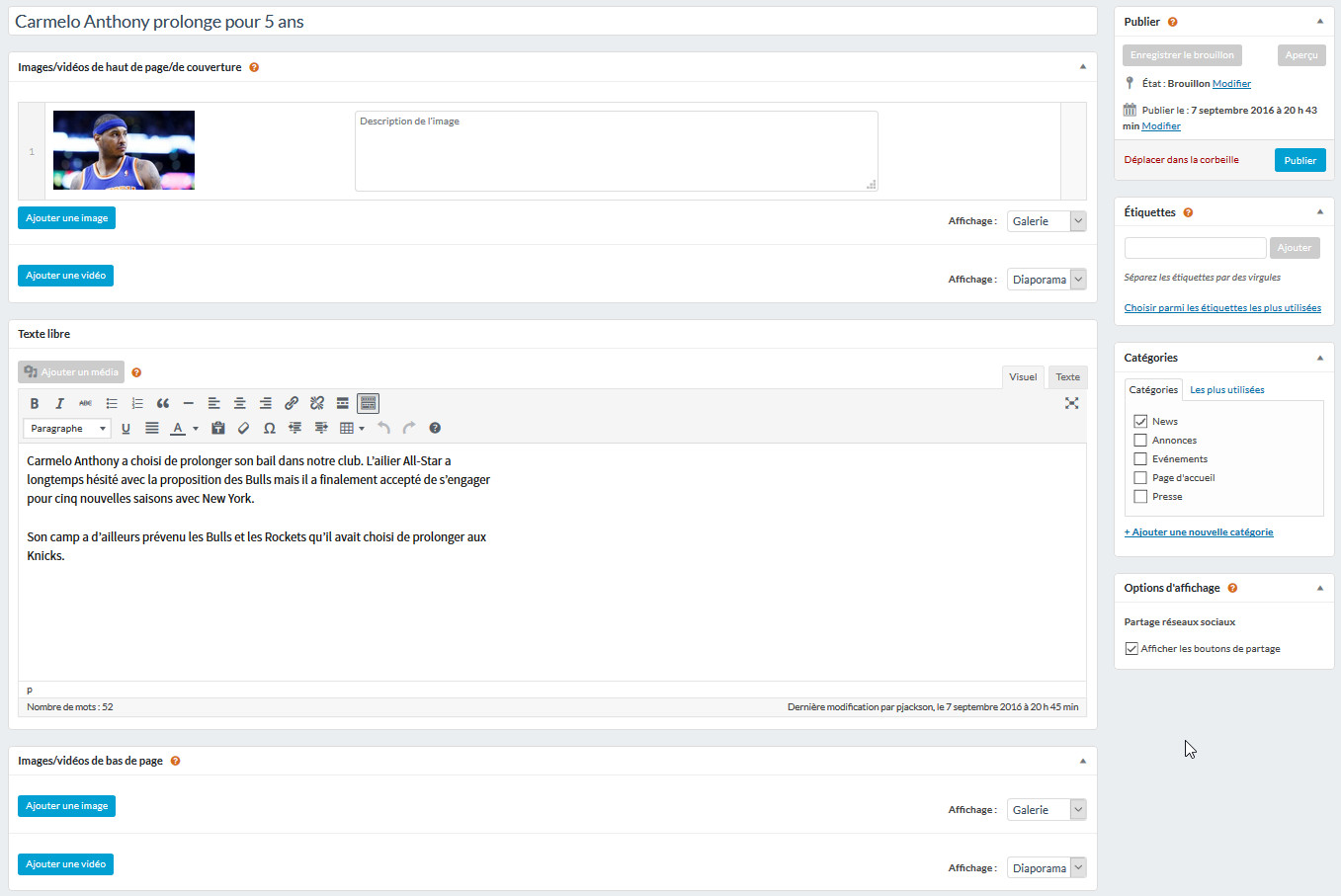The image size is (1341, 896).
Task: Open top images Affichage Galerie dropdown
Action: (1047, 221)
